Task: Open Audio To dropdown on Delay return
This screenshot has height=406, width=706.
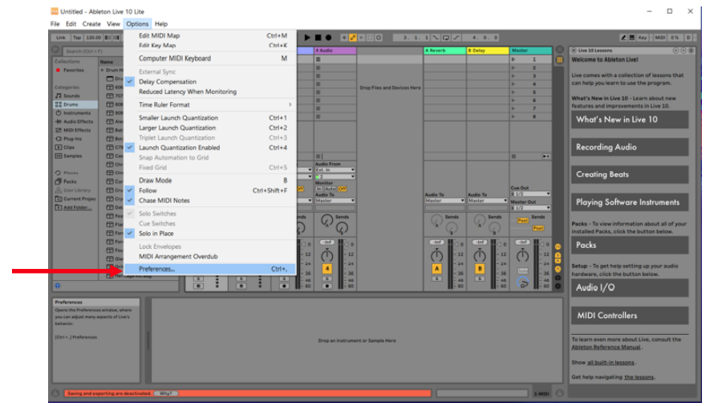Action: (x=488, y=200)
